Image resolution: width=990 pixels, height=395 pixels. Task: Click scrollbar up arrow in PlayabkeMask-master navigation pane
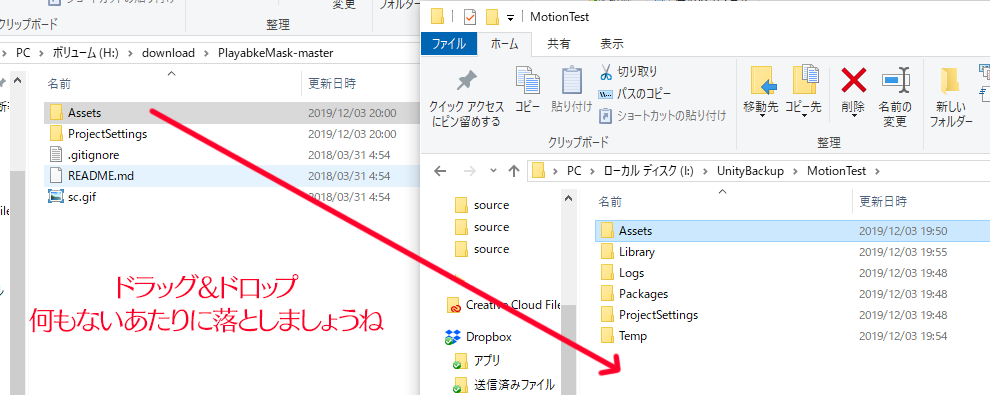pos(18,81)
